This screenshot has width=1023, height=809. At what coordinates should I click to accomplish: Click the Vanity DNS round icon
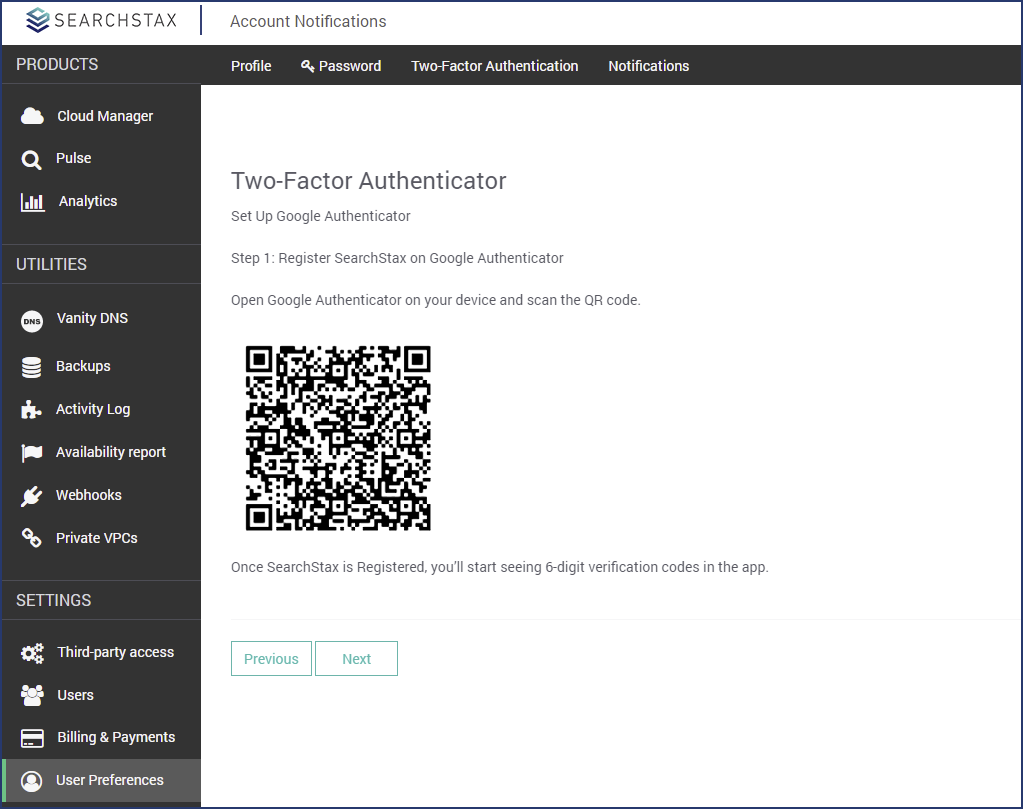pos(31,321)
